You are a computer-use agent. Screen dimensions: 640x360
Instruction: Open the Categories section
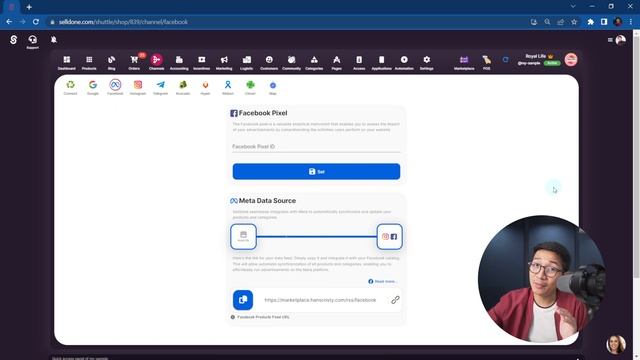click(x=314, y=62)
